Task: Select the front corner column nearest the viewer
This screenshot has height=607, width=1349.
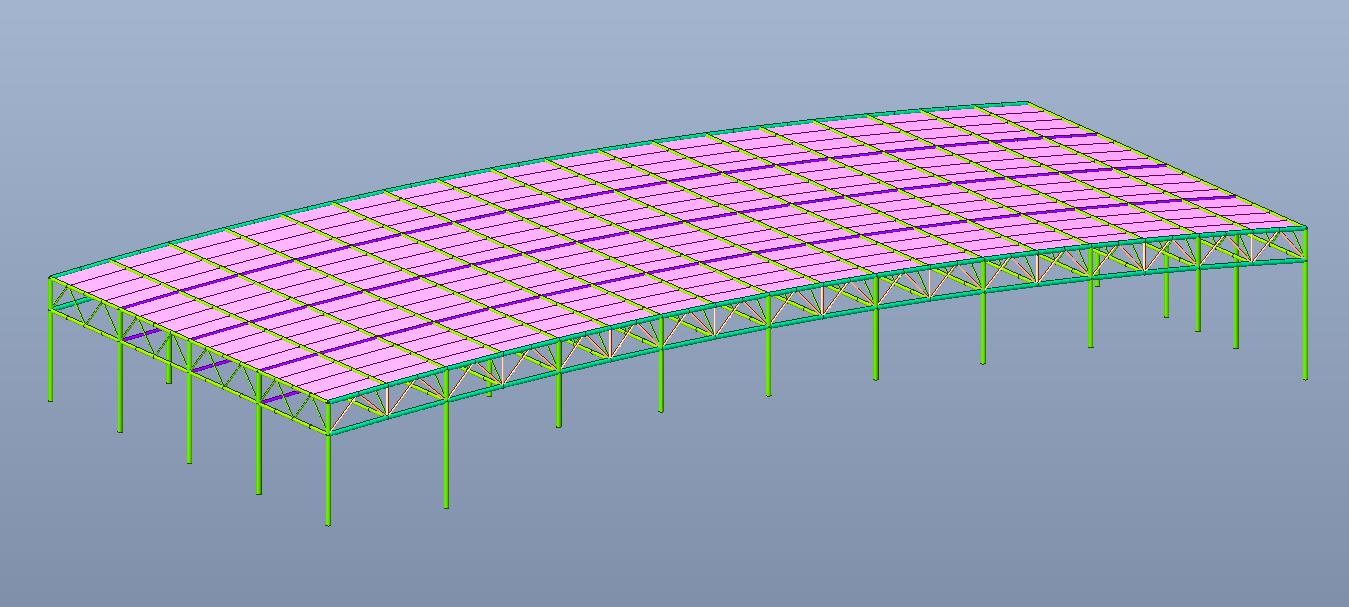Action: pos(328,470)
